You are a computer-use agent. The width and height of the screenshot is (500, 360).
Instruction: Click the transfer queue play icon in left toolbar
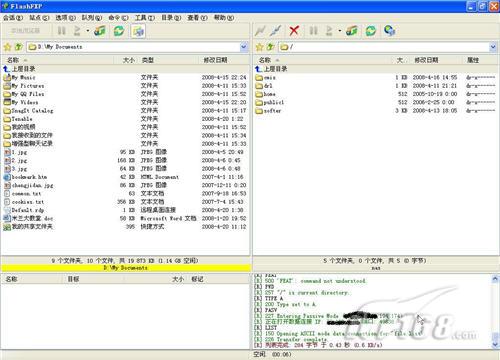[77, 31]
